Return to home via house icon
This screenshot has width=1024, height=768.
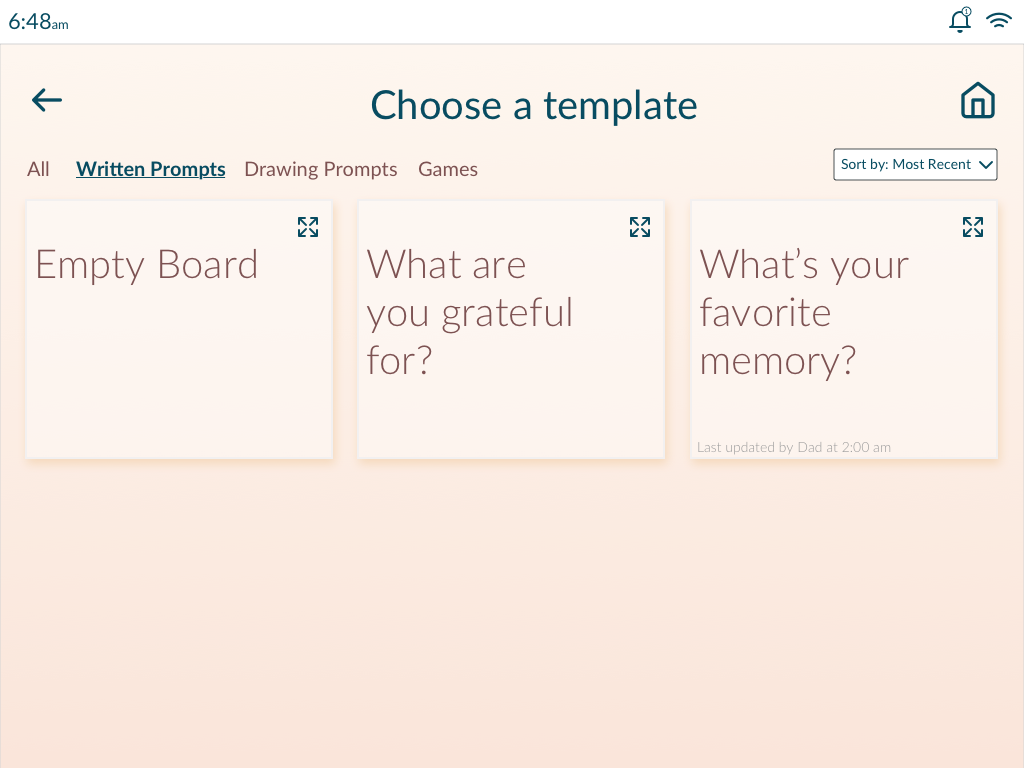pyautogui.click(x=978, y=101)
